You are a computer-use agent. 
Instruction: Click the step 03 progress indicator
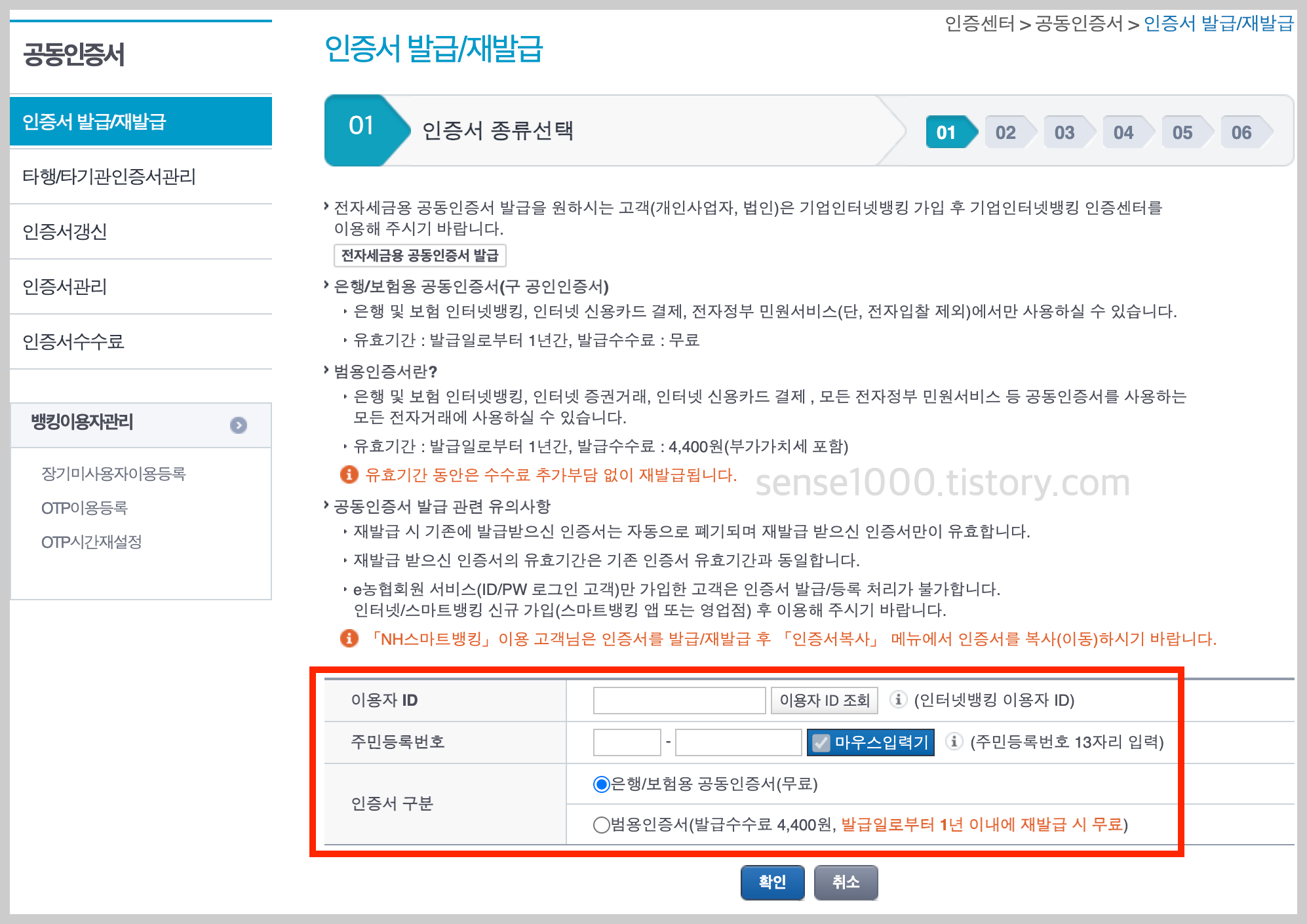(1064, 132)
